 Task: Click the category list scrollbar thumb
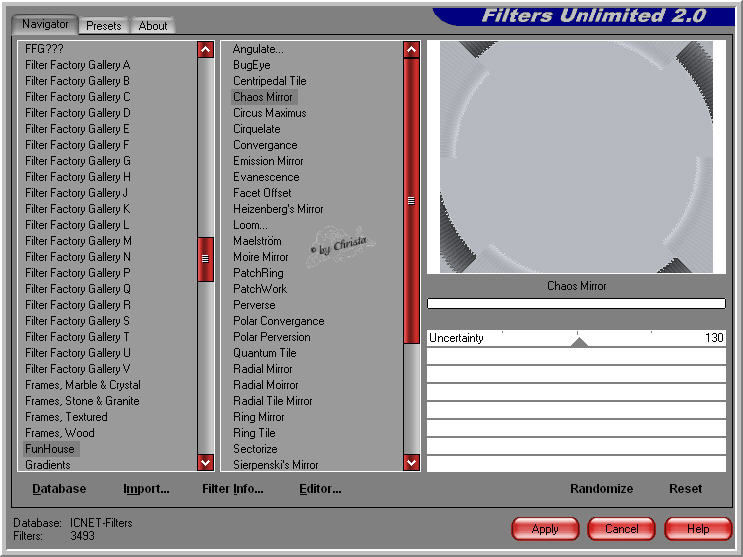pos(206,259)
